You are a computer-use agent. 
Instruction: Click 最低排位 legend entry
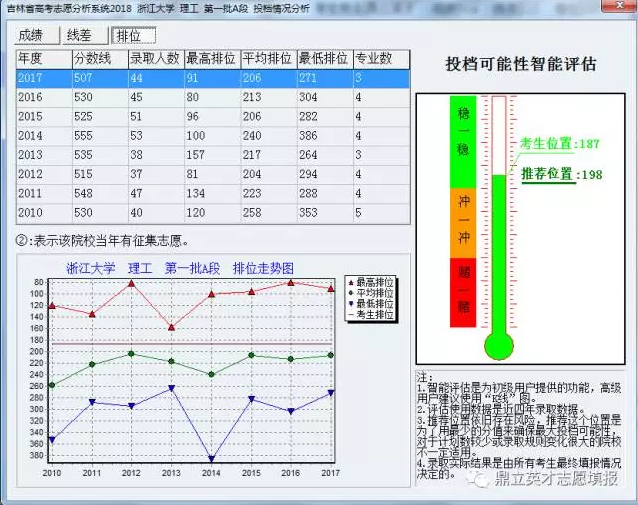[371, 304]
